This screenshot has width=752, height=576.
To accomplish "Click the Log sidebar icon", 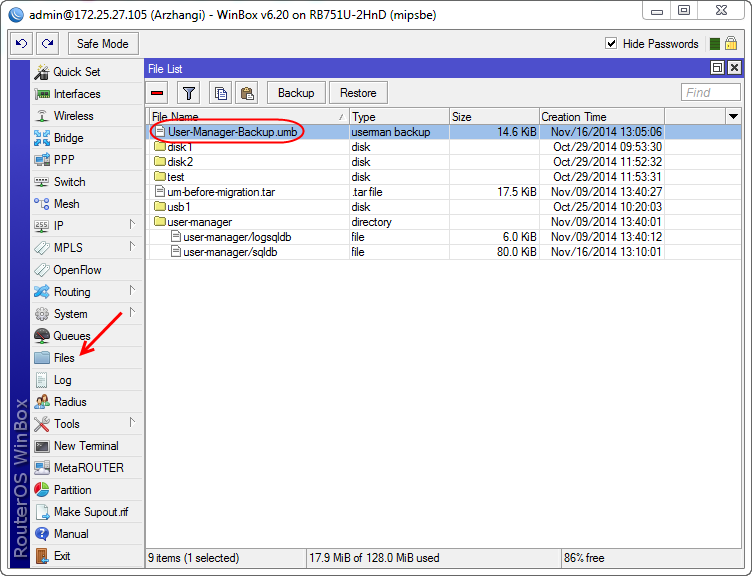I will (42, 380).
